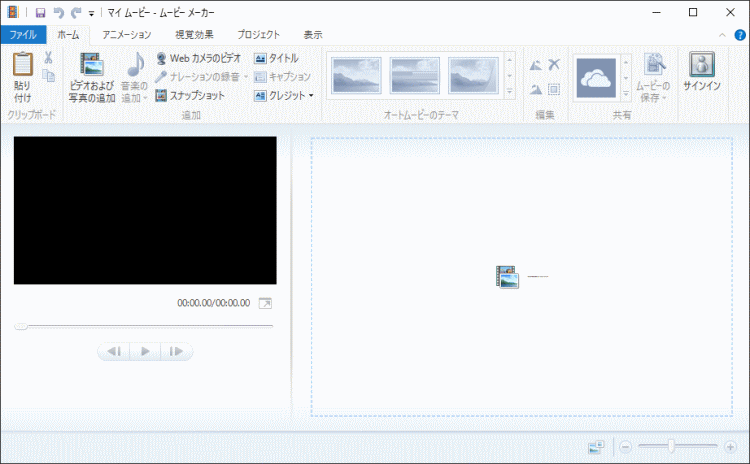The image size is (750, 464).
Task: Expand the share gallery more arrow
Action: tap(626, 94)
